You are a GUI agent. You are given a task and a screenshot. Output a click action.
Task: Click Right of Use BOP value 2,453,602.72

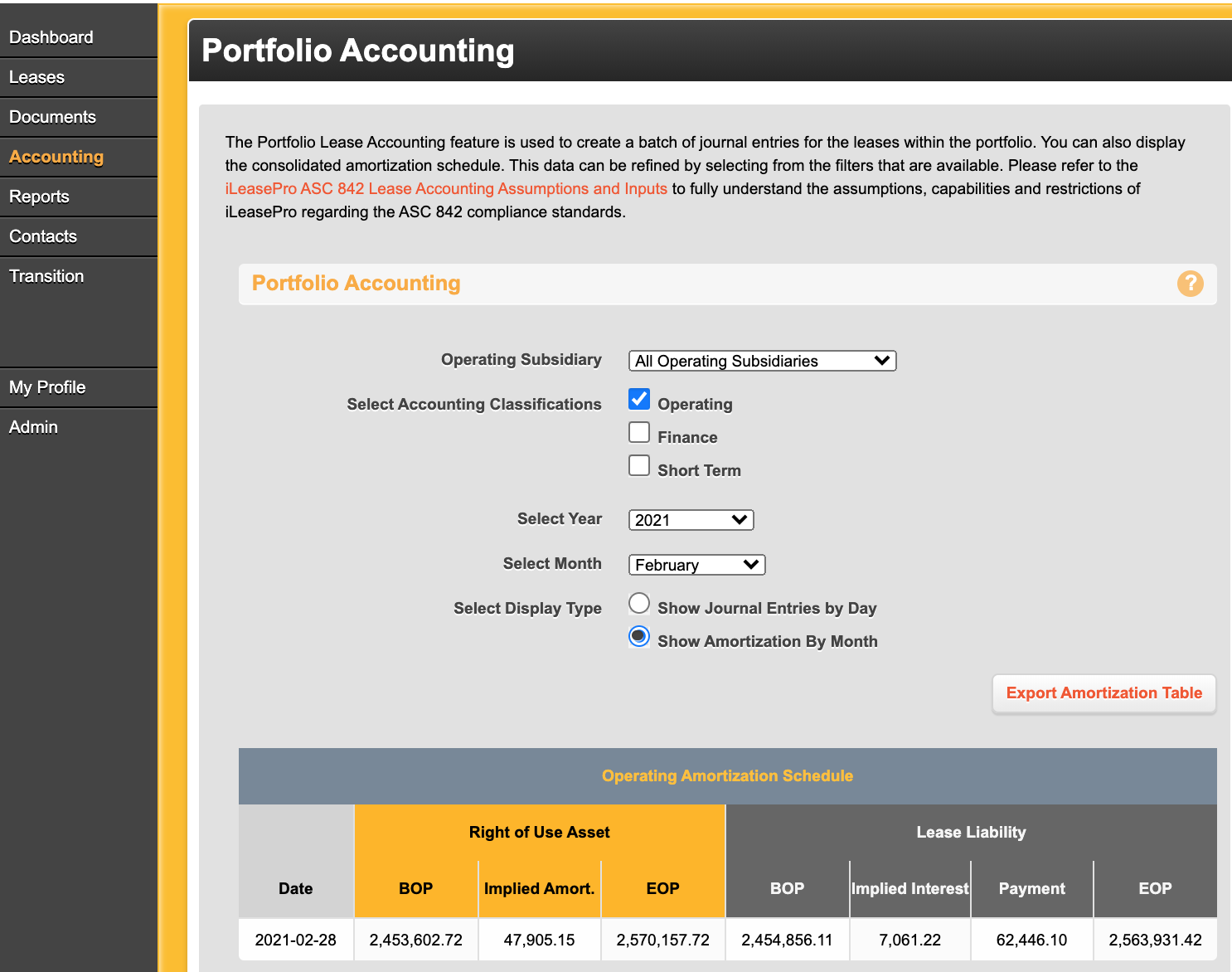point(416,940)
